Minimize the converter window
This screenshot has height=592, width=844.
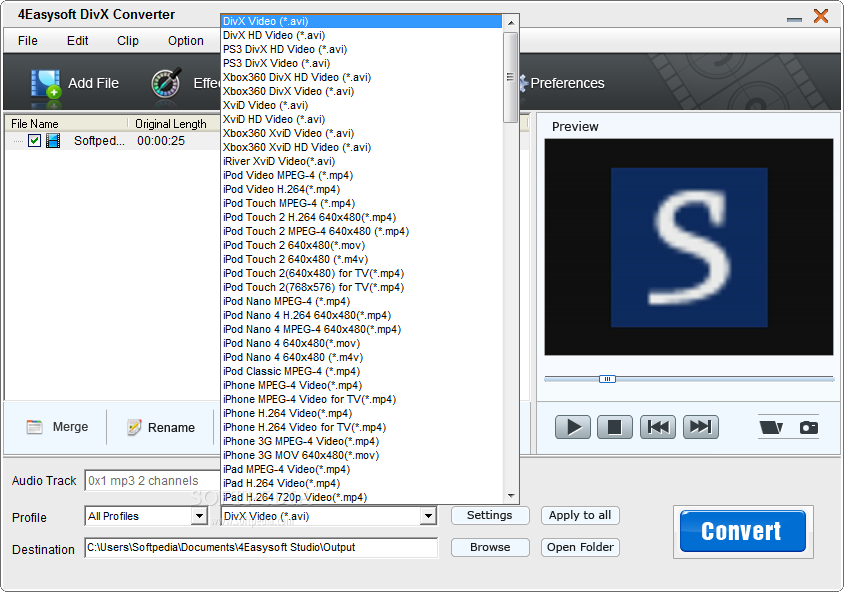(x=794, y=19)
